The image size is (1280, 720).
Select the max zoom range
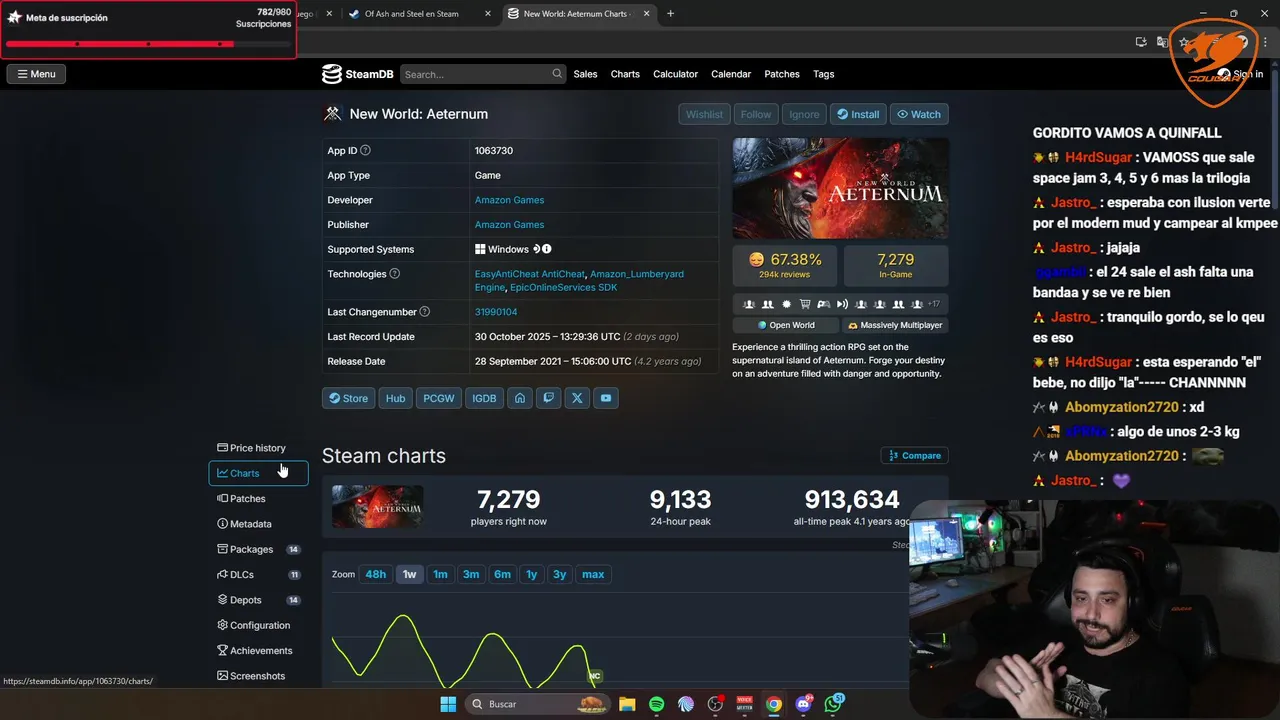pyautogui.click(x=593, y=574)
